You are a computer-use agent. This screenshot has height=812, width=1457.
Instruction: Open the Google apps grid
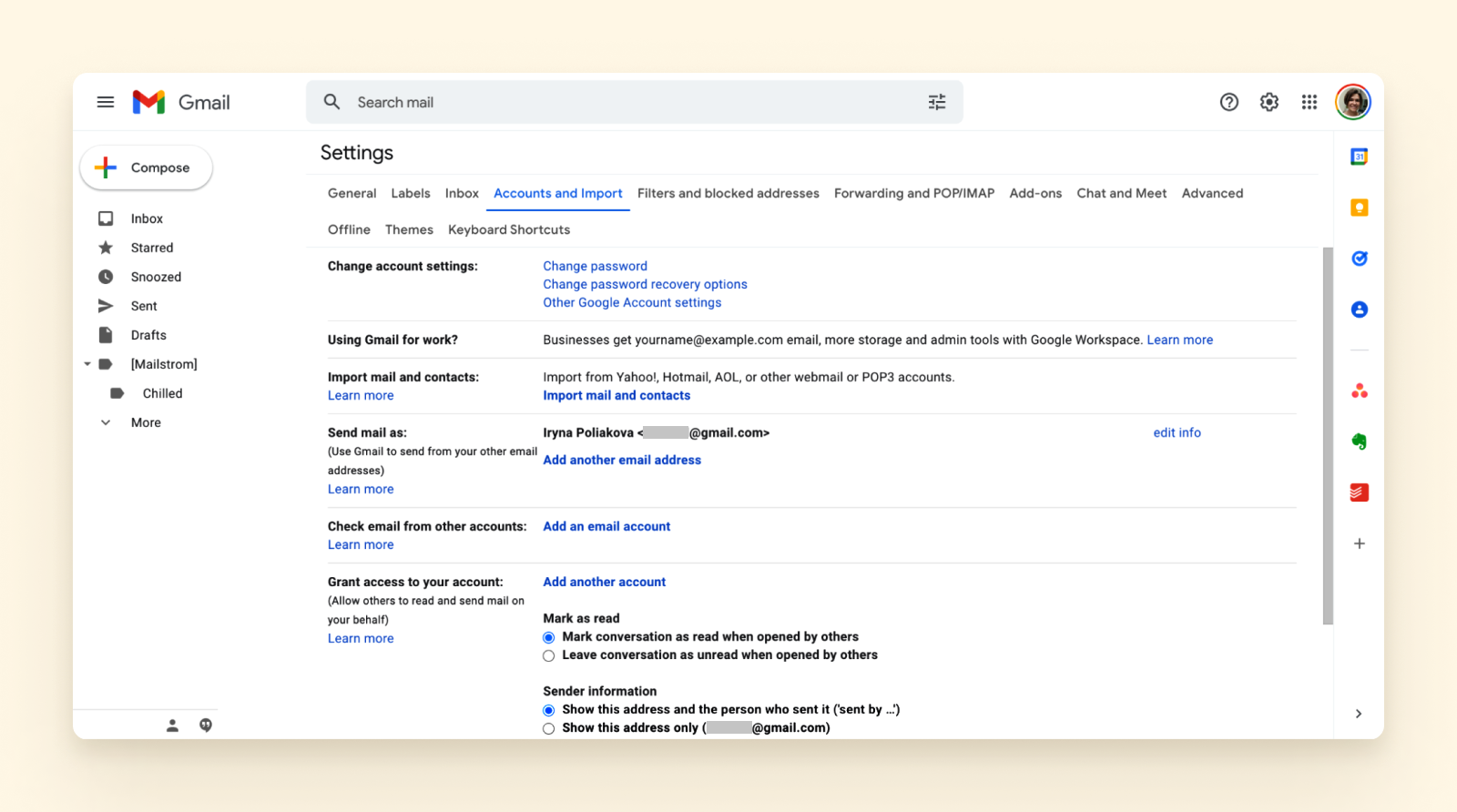click(x=1309, y=102)
